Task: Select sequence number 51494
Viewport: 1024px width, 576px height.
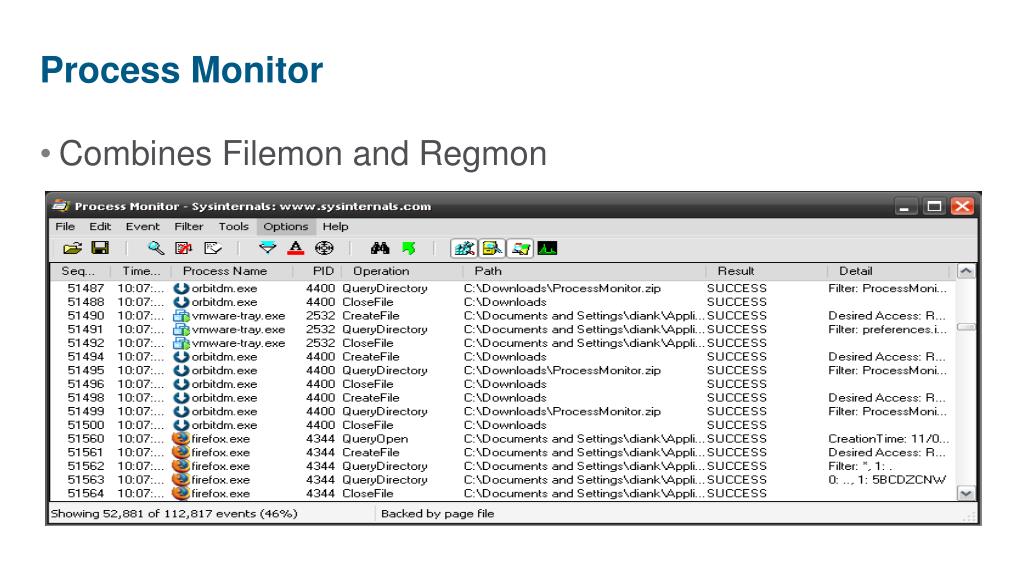Action: click(x=86, y=357)
